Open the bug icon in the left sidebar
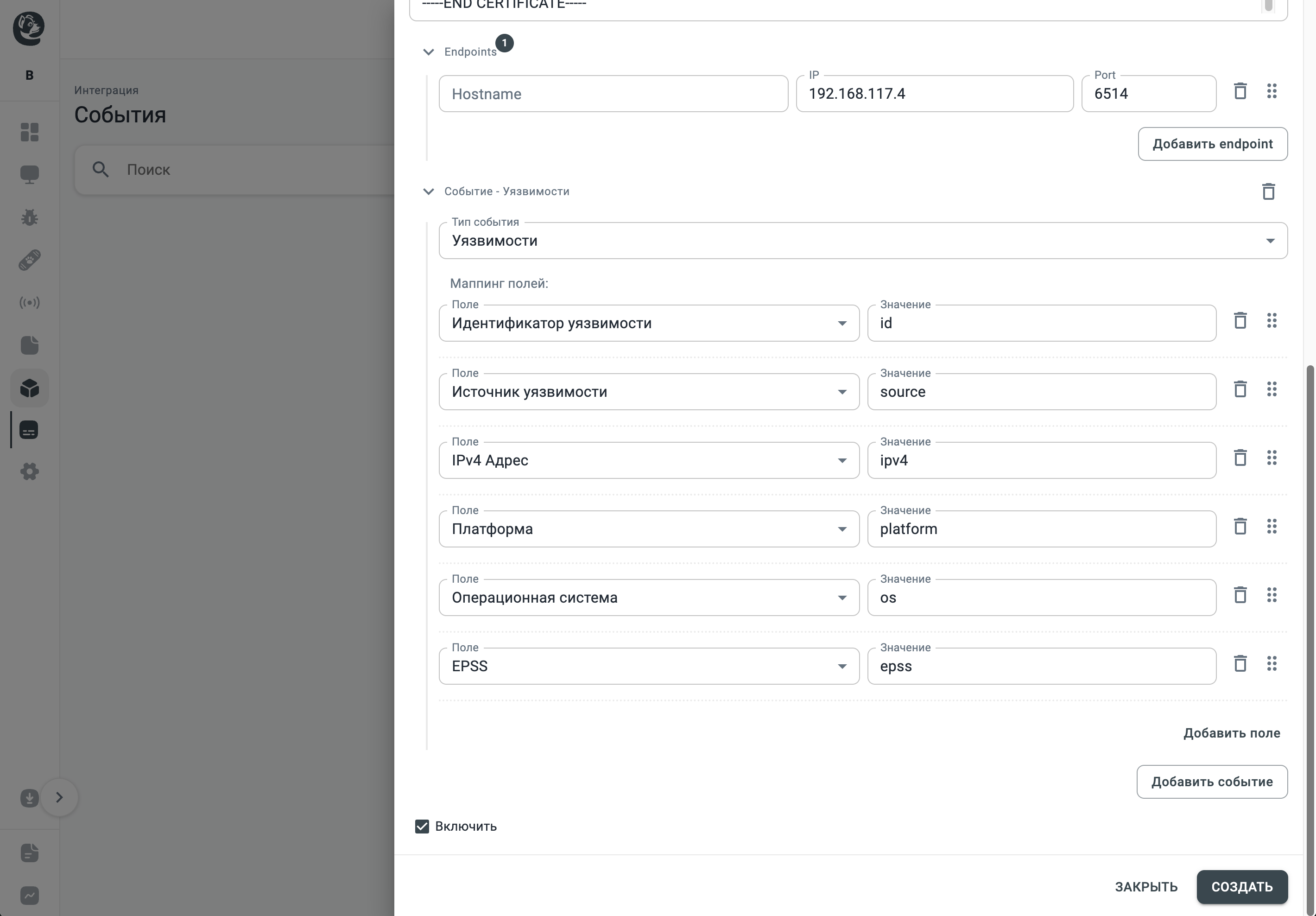This screenshot has height=916, width=1316. click(29, 217)
